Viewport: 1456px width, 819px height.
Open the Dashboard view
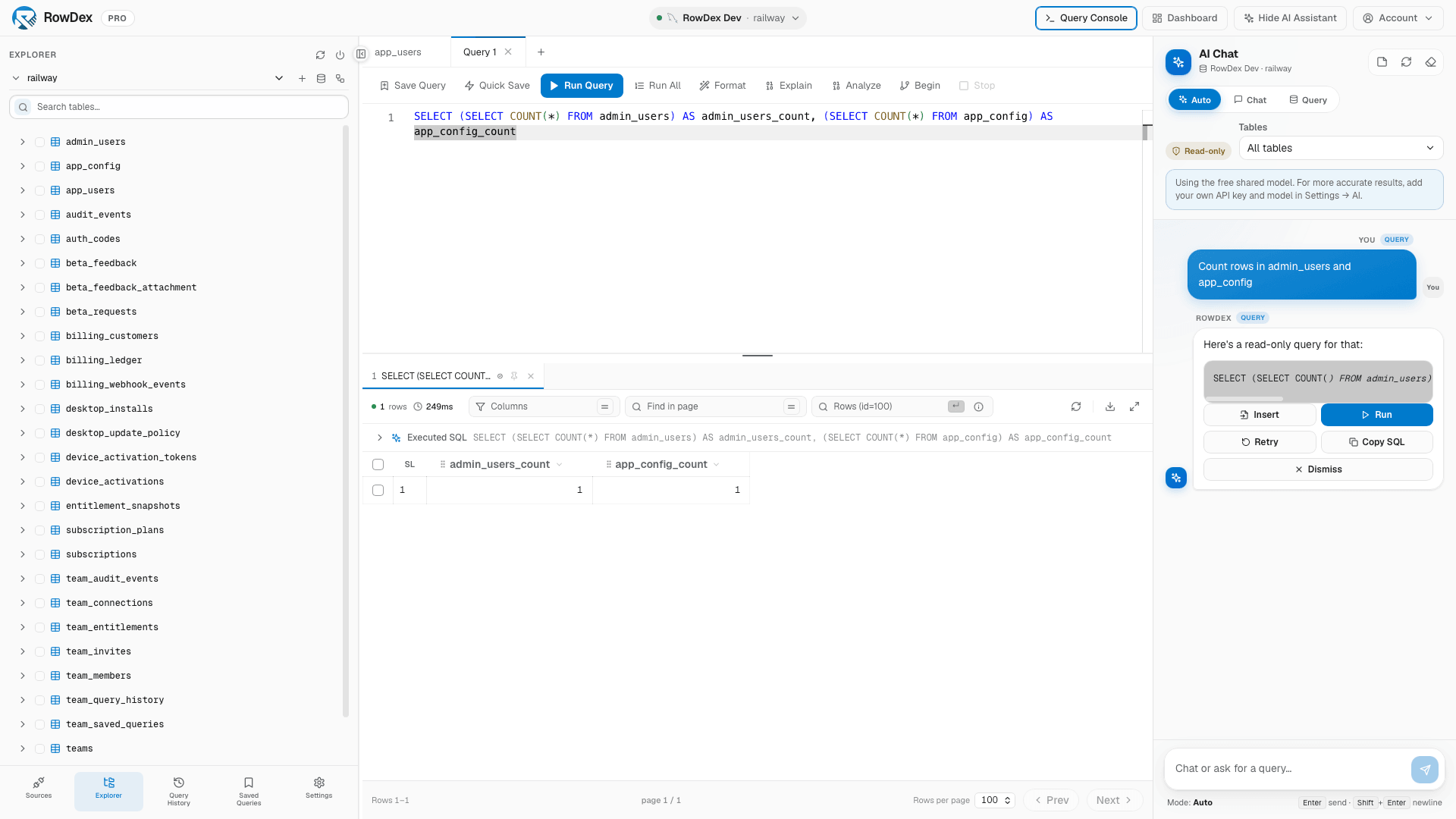pyautogui.click(x=1185, y=18)
